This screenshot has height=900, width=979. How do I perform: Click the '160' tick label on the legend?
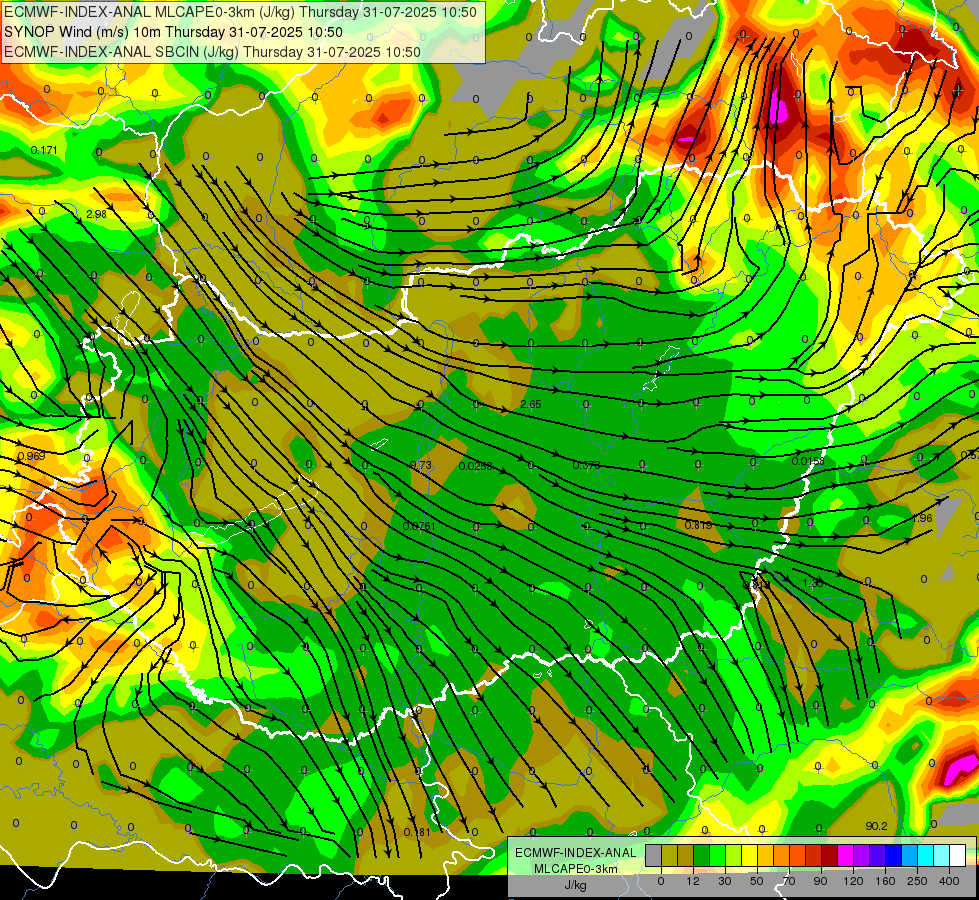[x=885, y=881]
